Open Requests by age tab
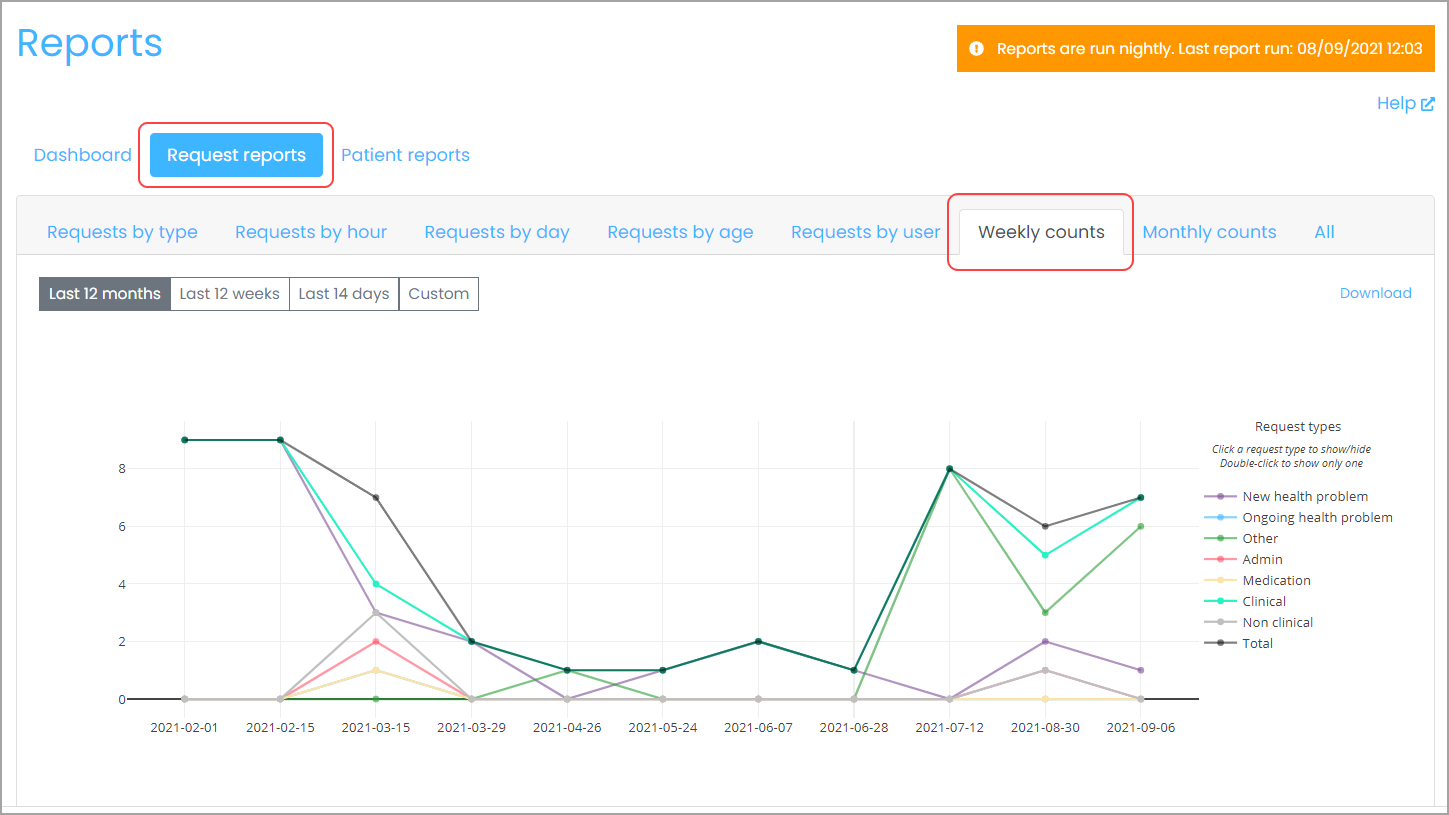The width and height of the screenshot is (1449, 815). 680,232
